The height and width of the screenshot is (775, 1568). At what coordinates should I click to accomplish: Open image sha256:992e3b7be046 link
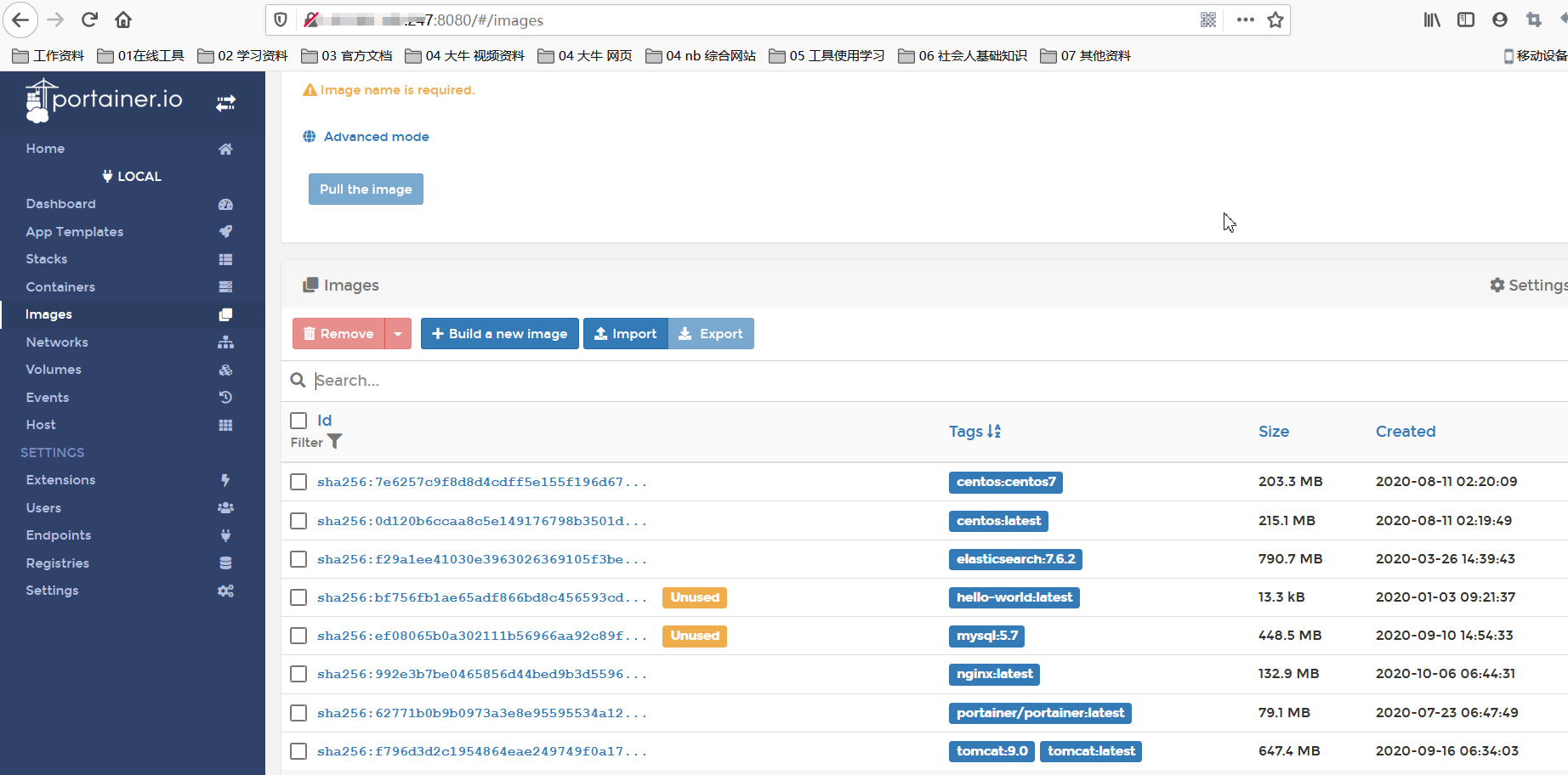(x=482, y=674)
